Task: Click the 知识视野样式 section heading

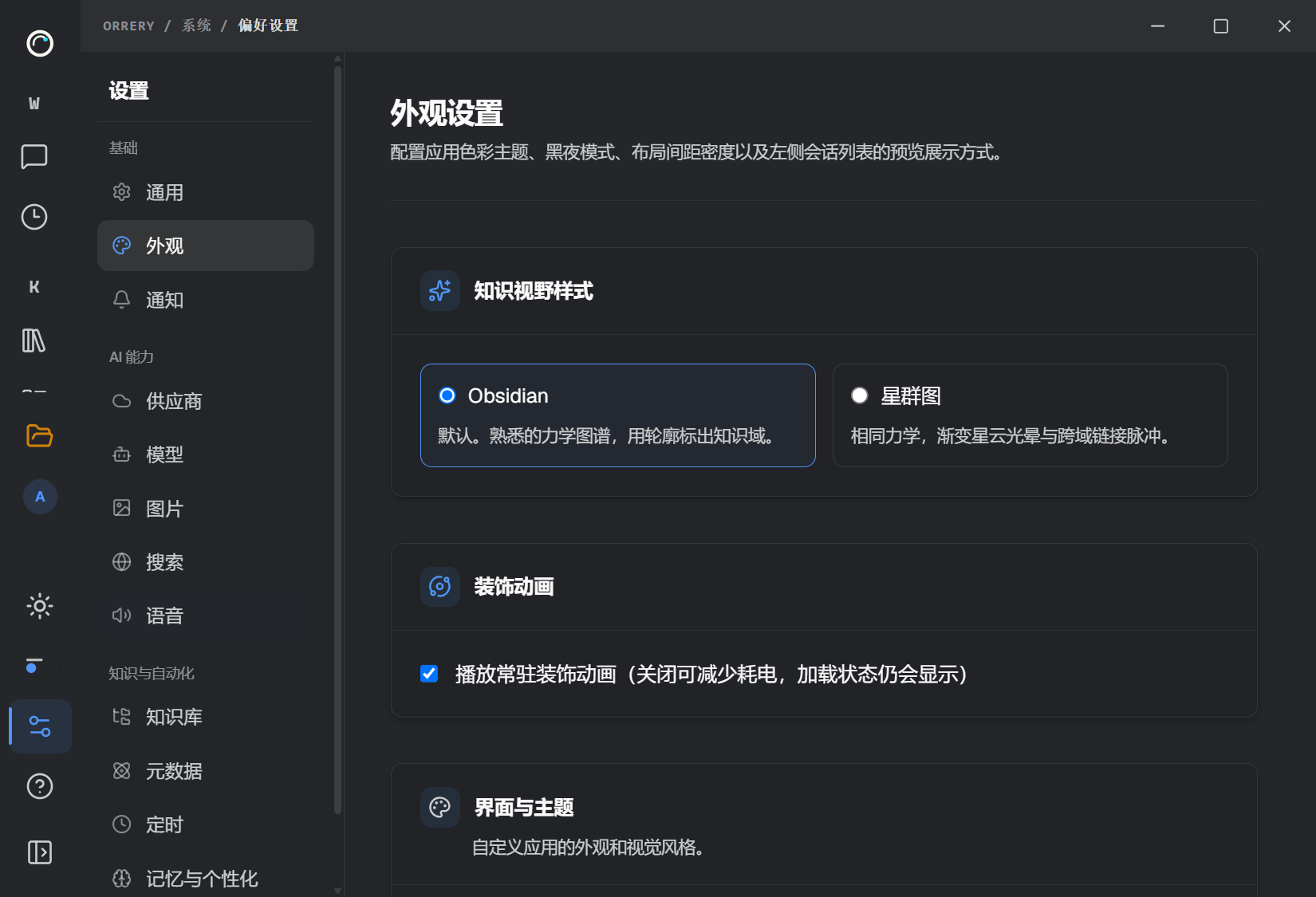Action: [x=534, y=291]
